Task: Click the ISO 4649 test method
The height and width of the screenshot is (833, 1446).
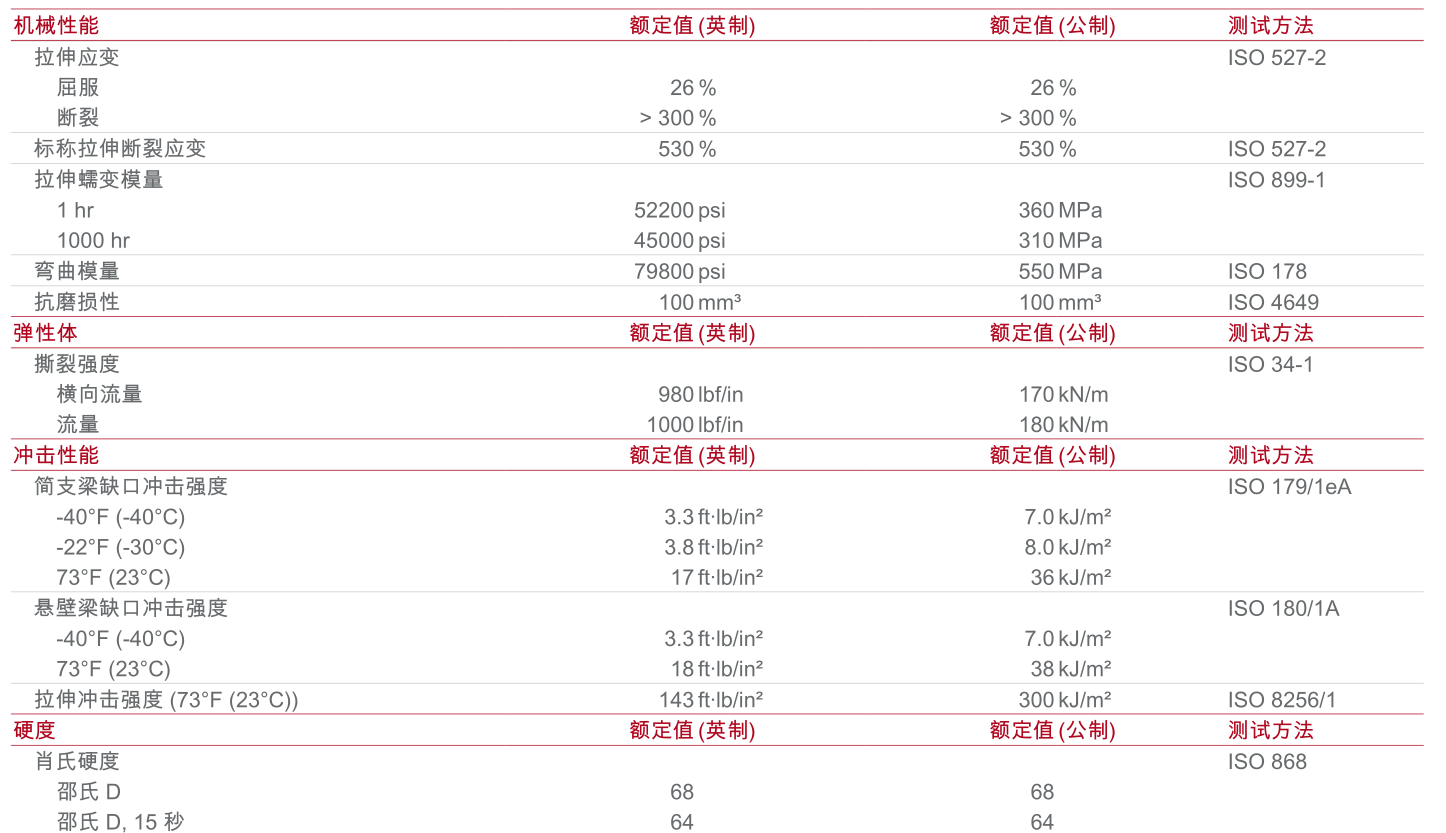Action: 1273,302
